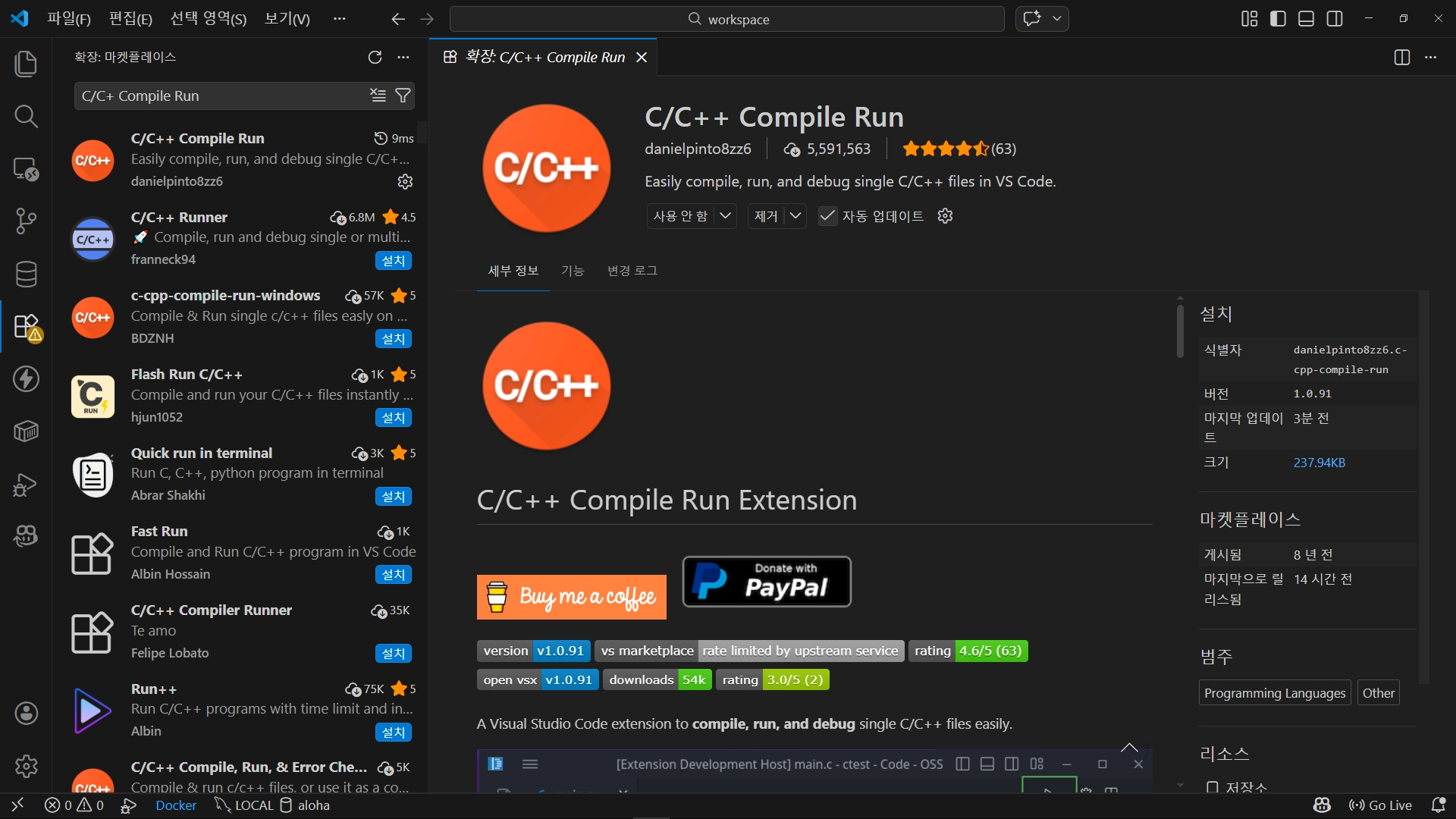Clear extensions search results icon
This screenshot has width=1456, height=819.
tap(378, 96)
